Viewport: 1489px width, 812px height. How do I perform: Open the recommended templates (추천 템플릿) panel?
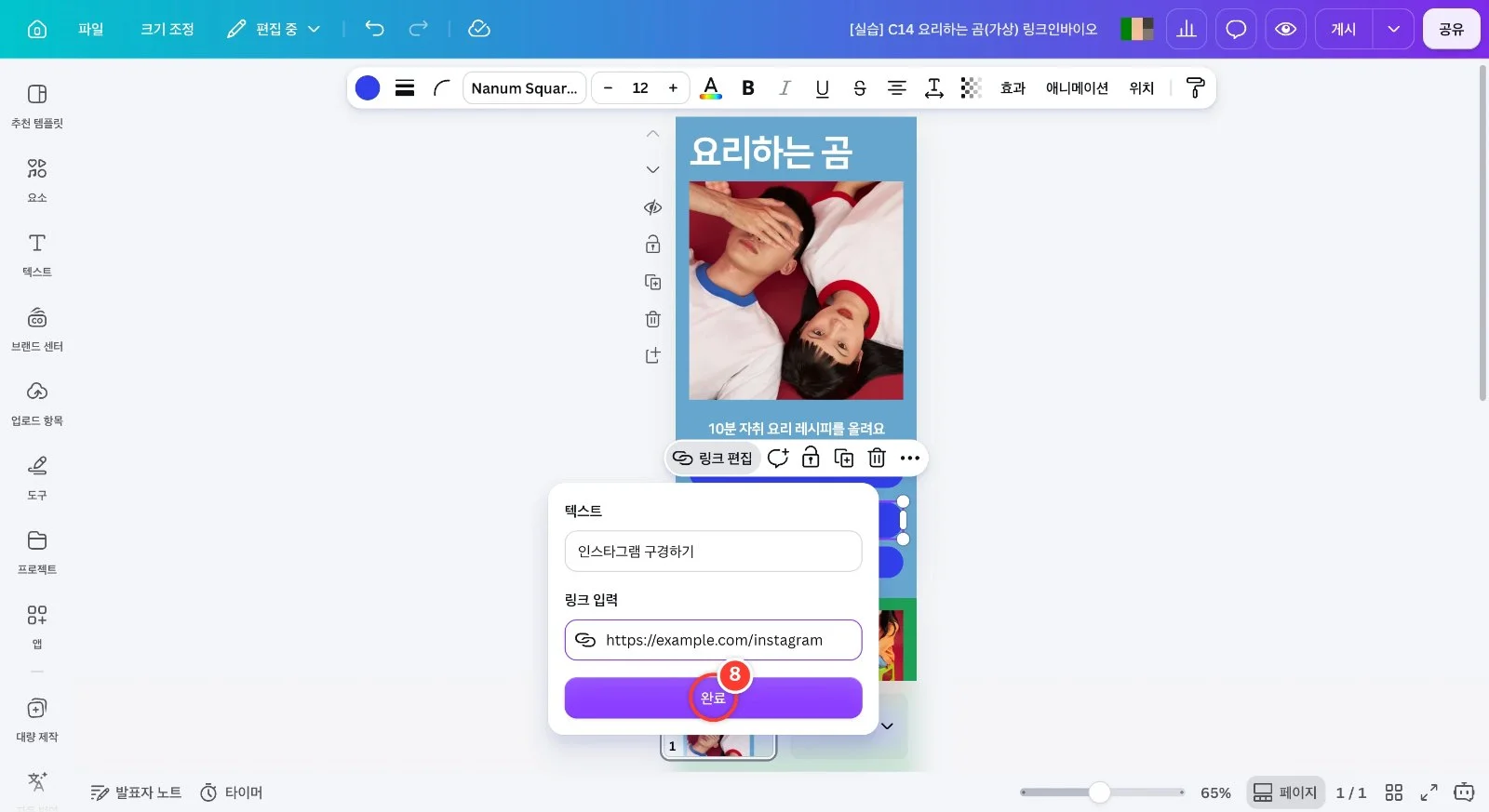point(37,105)
